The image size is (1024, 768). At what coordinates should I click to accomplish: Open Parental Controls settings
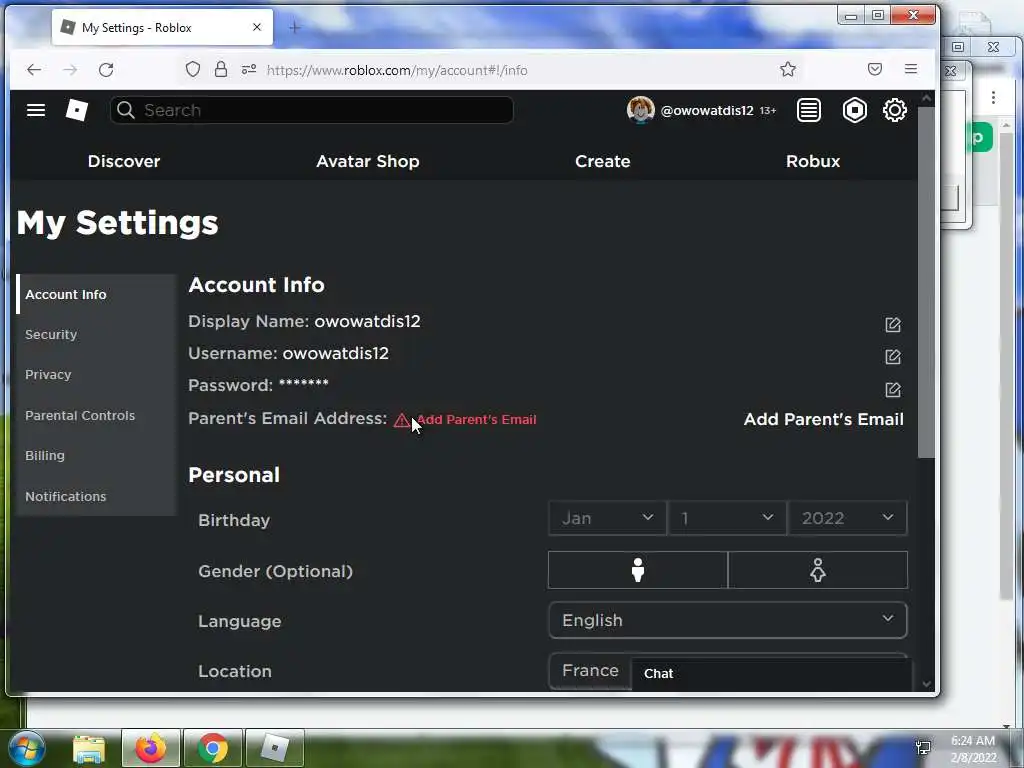[96, 415]
